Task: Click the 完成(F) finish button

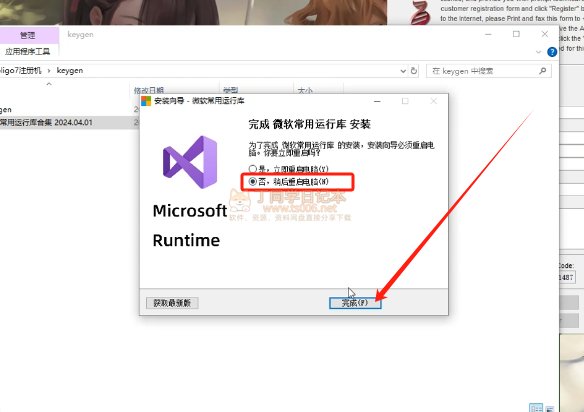Action: pyautogui.click(x=355, y=303)
